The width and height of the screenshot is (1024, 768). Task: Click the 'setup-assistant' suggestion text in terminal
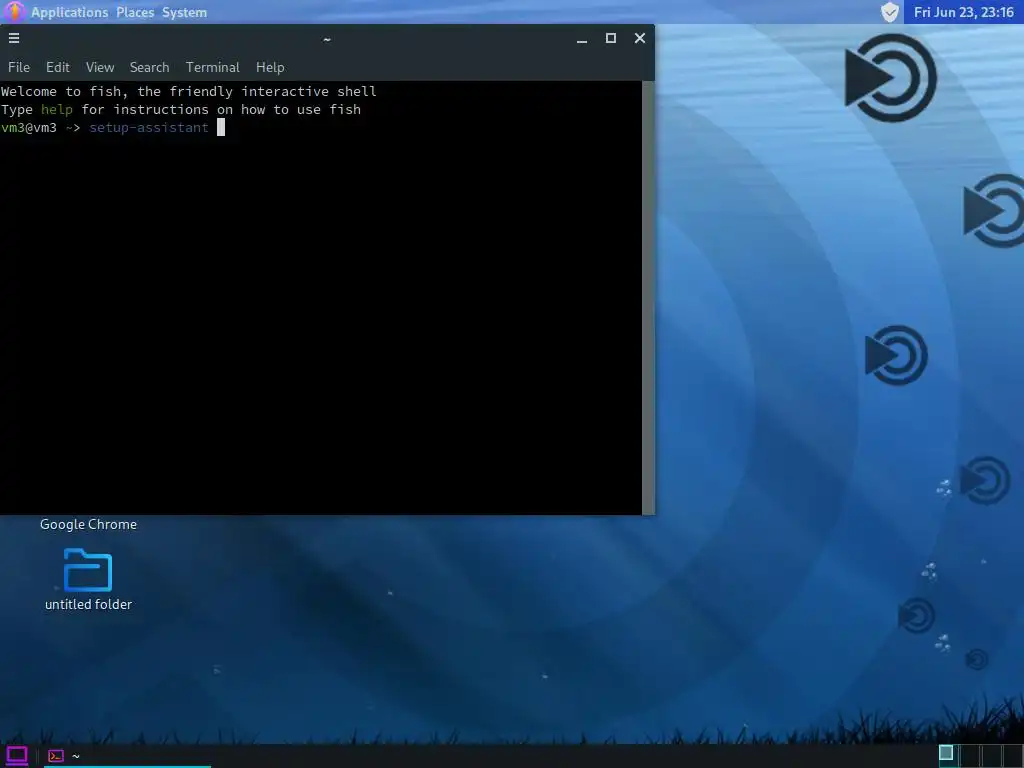pos(149,127)
